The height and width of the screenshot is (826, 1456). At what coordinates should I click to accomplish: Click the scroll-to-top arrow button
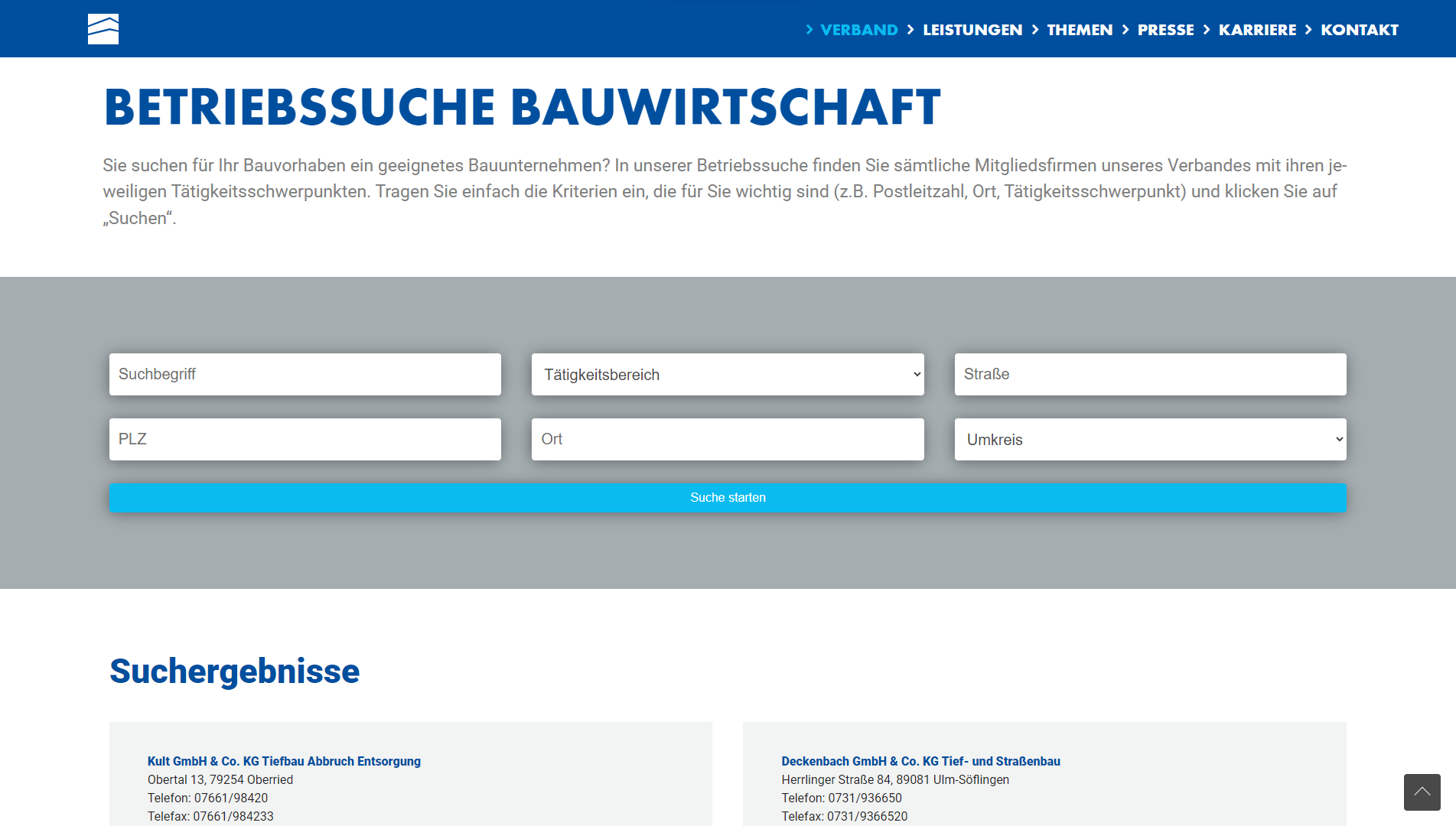pos(1422,792)
